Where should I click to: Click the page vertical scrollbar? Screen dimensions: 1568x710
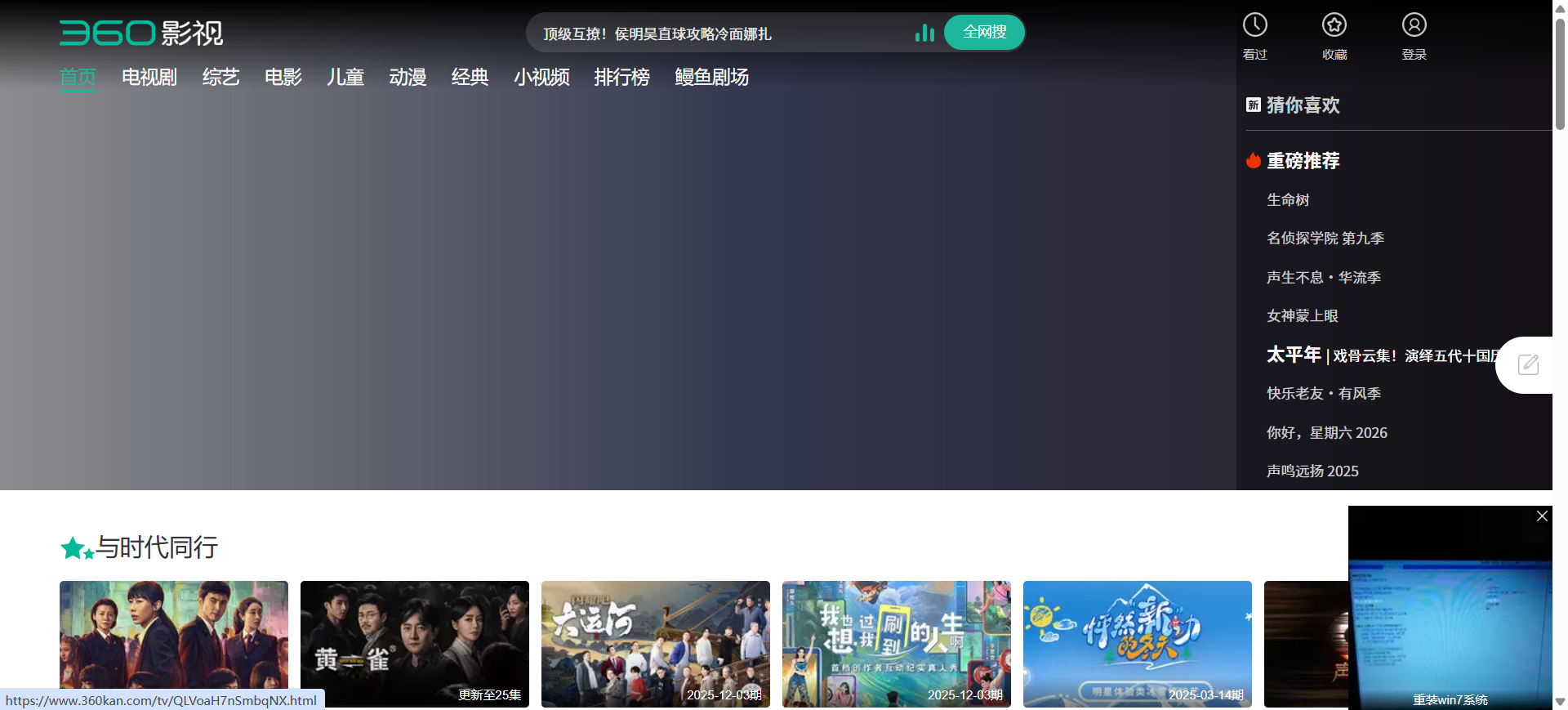click(x=1560, y=74)
